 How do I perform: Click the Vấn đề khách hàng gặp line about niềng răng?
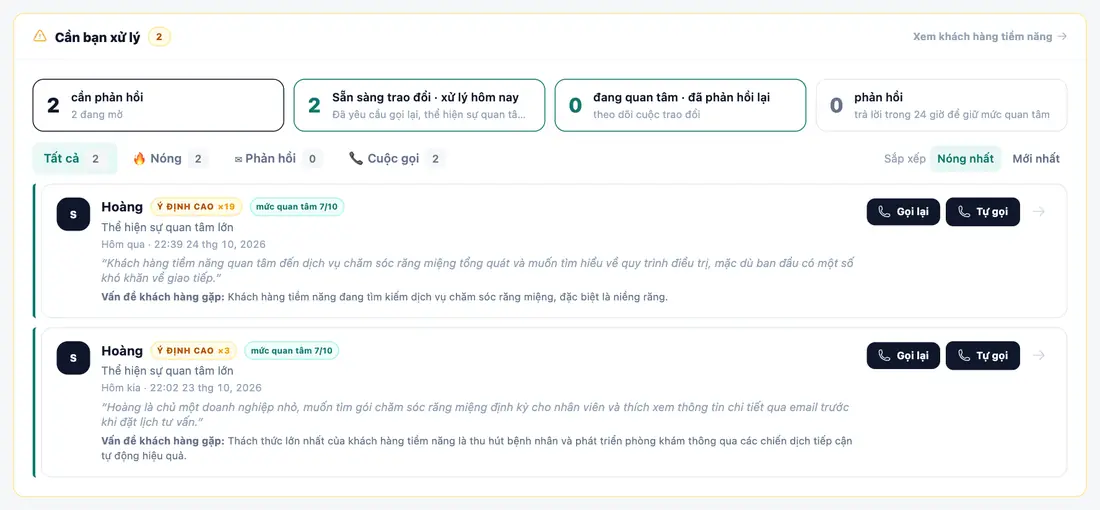[x=384, y=297]
